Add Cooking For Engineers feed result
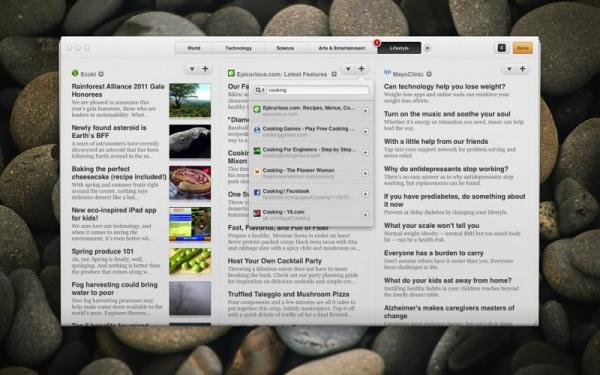The image size is (600, 375). [x=365, y=152]
